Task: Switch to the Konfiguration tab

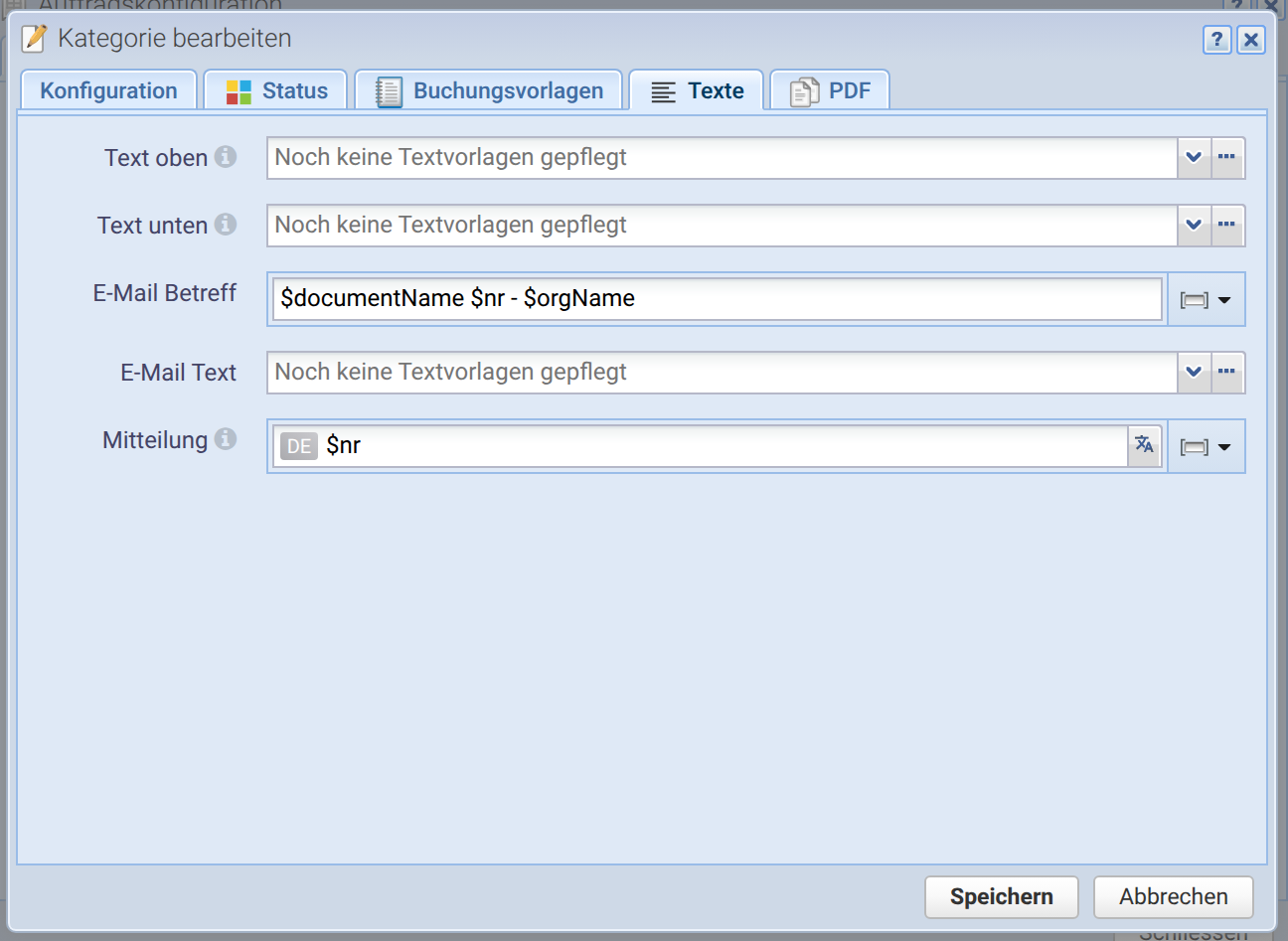Action: point(108,90)
